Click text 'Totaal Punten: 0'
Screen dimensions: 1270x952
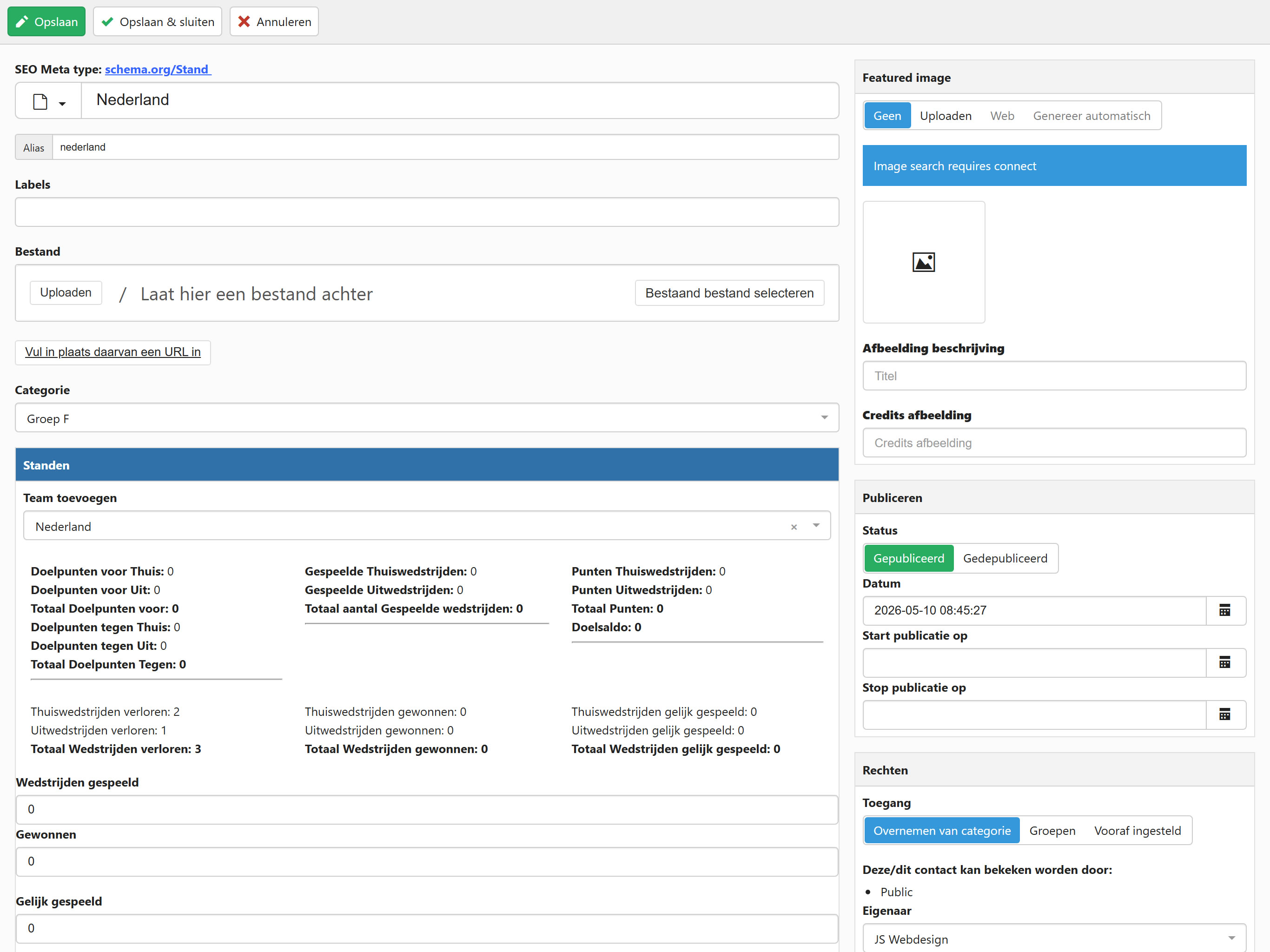[617, 608]
